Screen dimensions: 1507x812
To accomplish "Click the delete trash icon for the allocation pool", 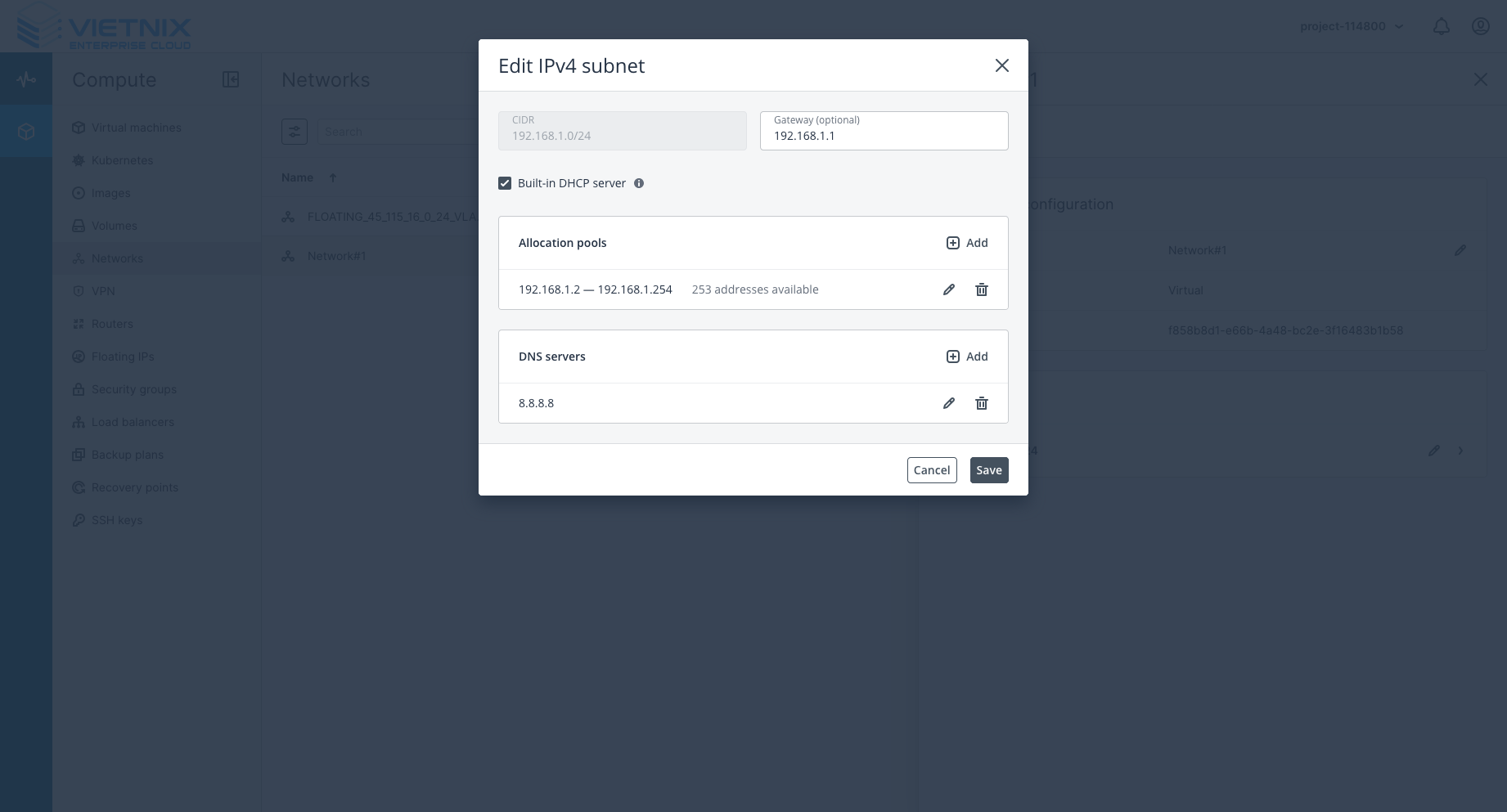I will (x=982, y=289).
